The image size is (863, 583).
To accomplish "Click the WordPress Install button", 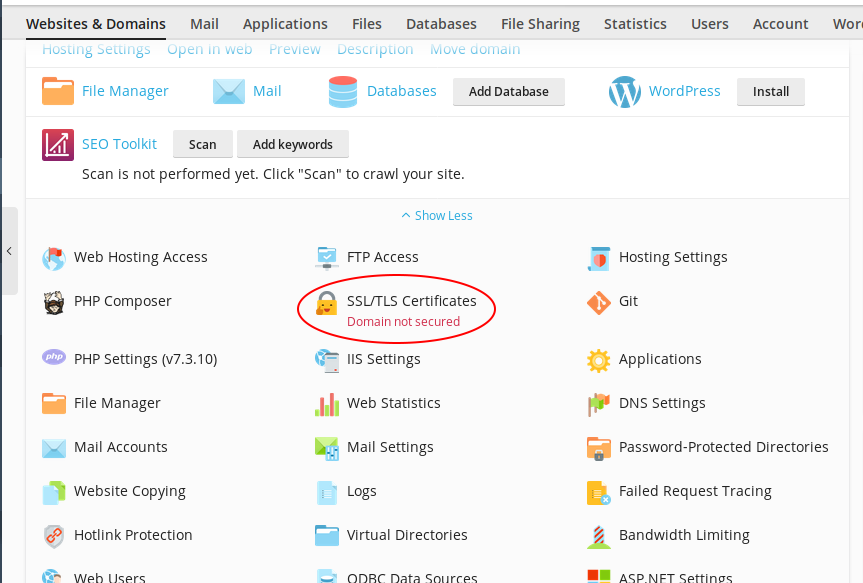I will click(x=770, y=92).
